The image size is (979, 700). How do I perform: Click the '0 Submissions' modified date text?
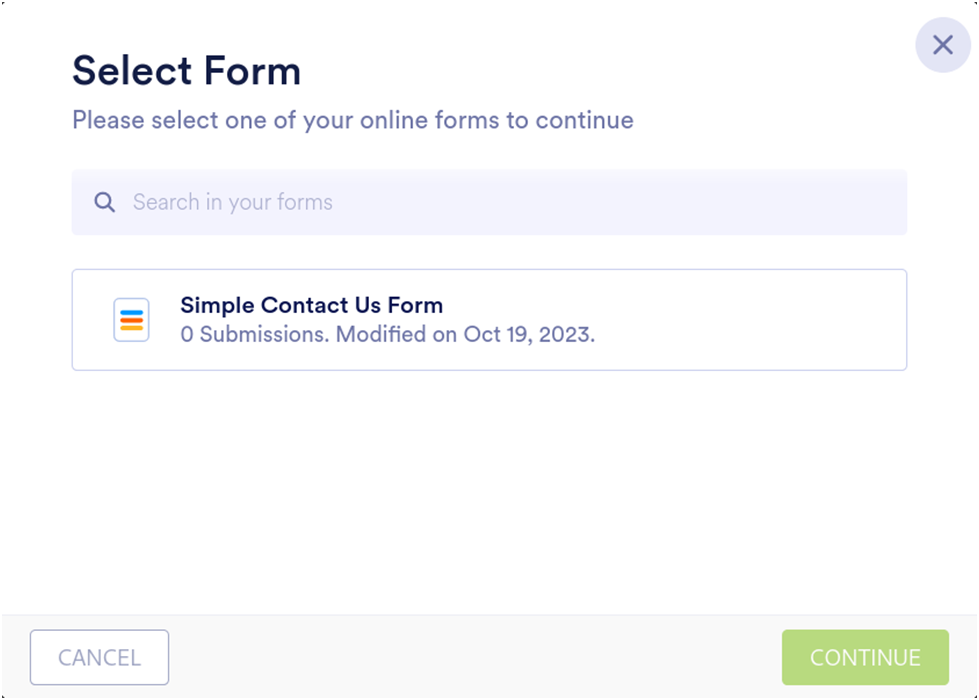point(254,334)
